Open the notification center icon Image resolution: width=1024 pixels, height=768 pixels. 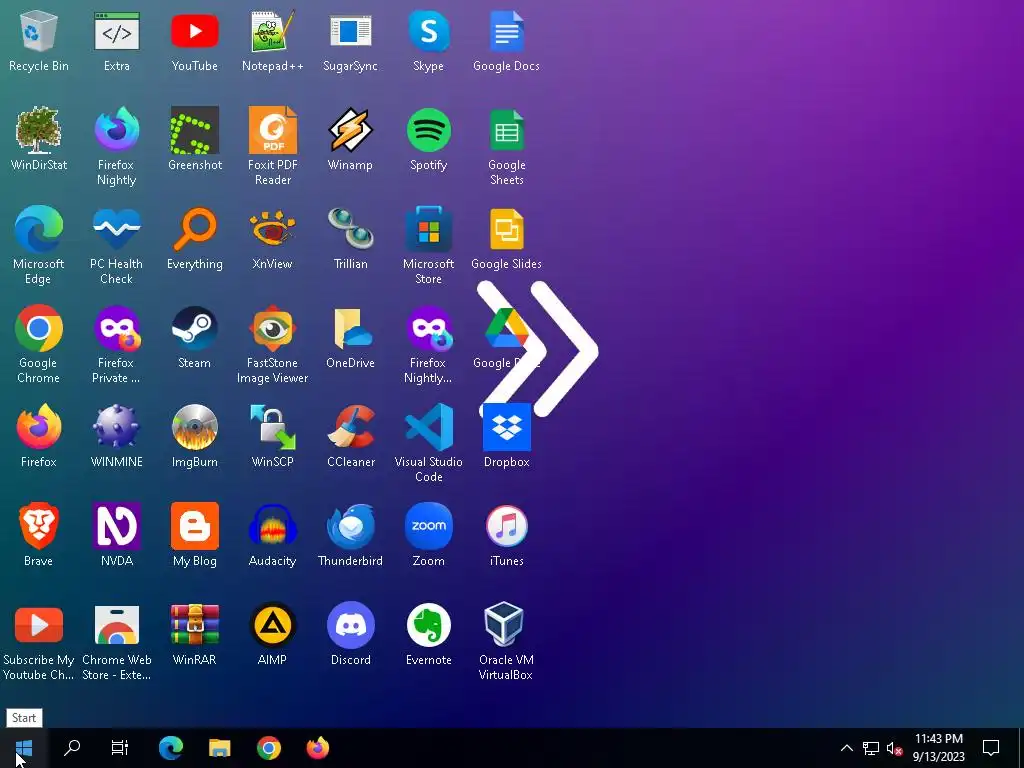click(x=991, y=748)
